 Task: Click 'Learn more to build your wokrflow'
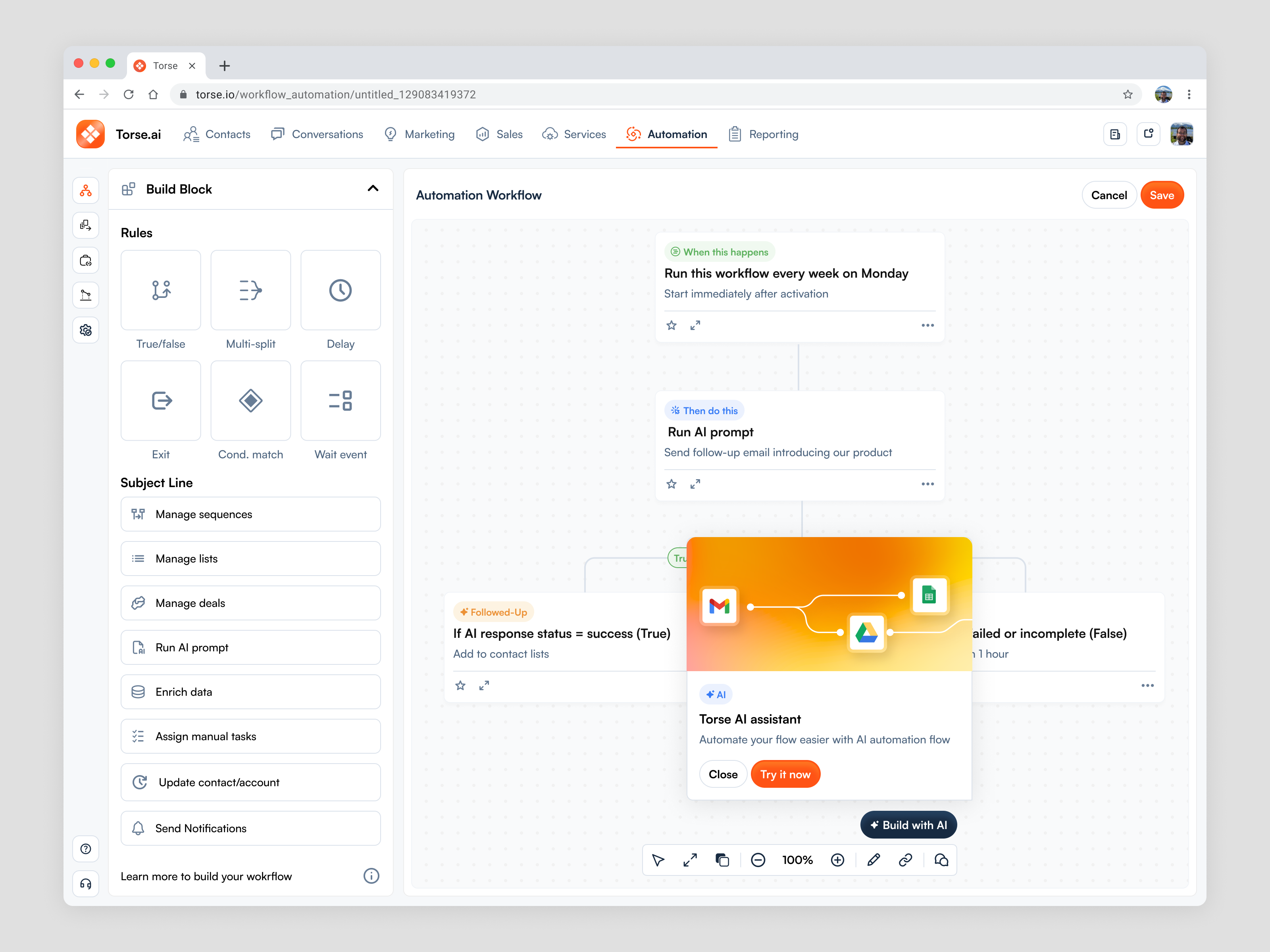click(x=206, y=877)
